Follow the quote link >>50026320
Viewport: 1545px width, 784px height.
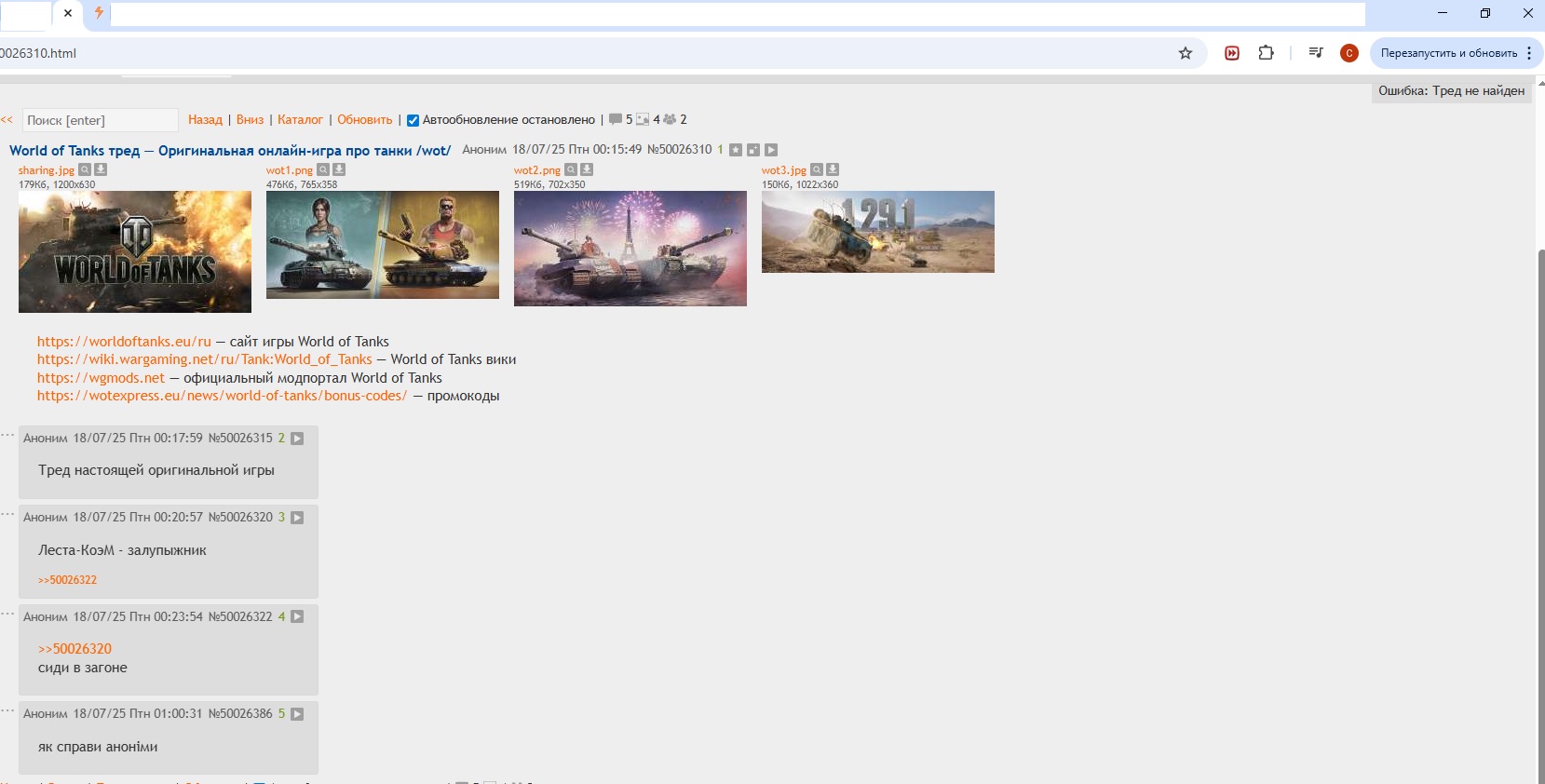click(x=75, y=649)
